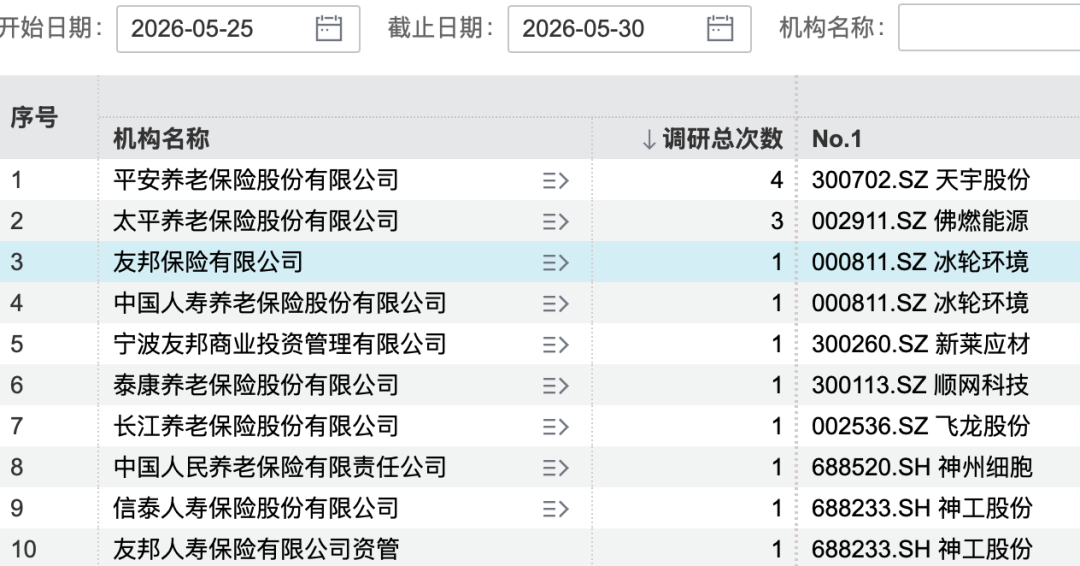Click 688233.SH 神工股份 in 友邦人寿保险's row
This screenshot has height=566, width=1080.
click(922, 549)
